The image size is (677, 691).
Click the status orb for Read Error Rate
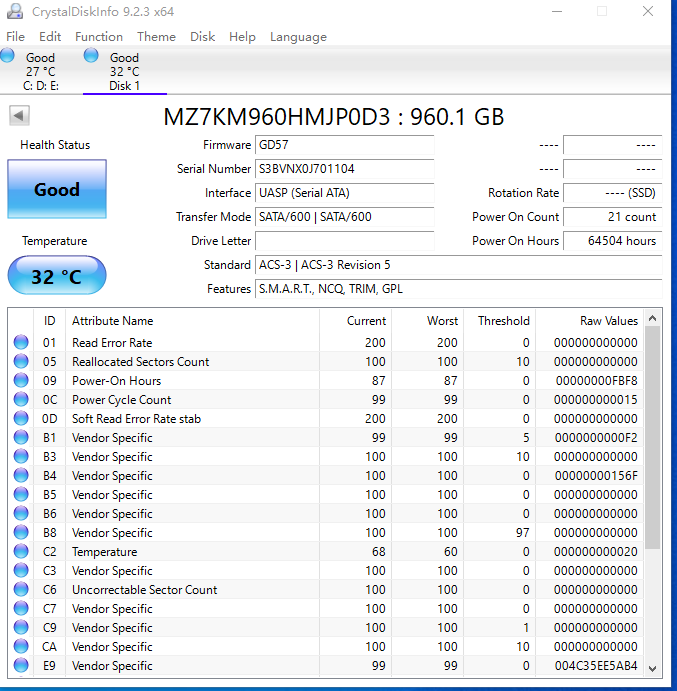(x=21, y=342)
